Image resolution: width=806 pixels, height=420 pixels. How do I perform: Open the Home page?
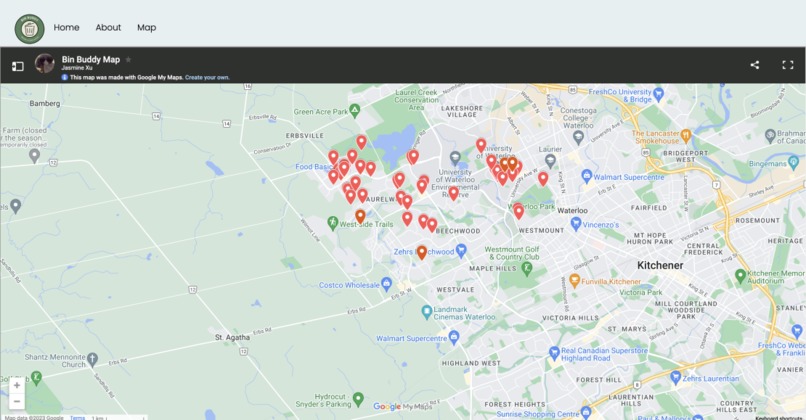point(66,28)
